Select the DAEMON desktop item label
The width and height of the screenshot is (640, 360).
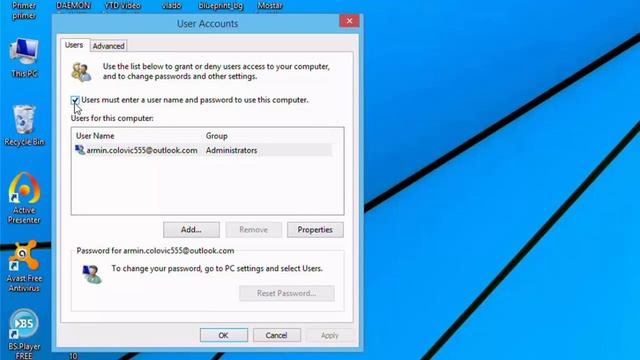pyautogui.click(x=73, y=6)
